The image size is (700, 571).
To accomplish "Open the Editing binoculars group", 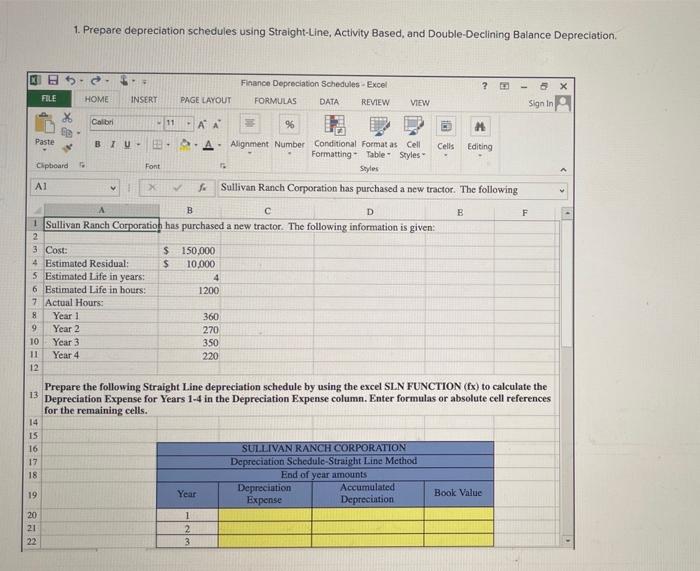I will (480, 137).
